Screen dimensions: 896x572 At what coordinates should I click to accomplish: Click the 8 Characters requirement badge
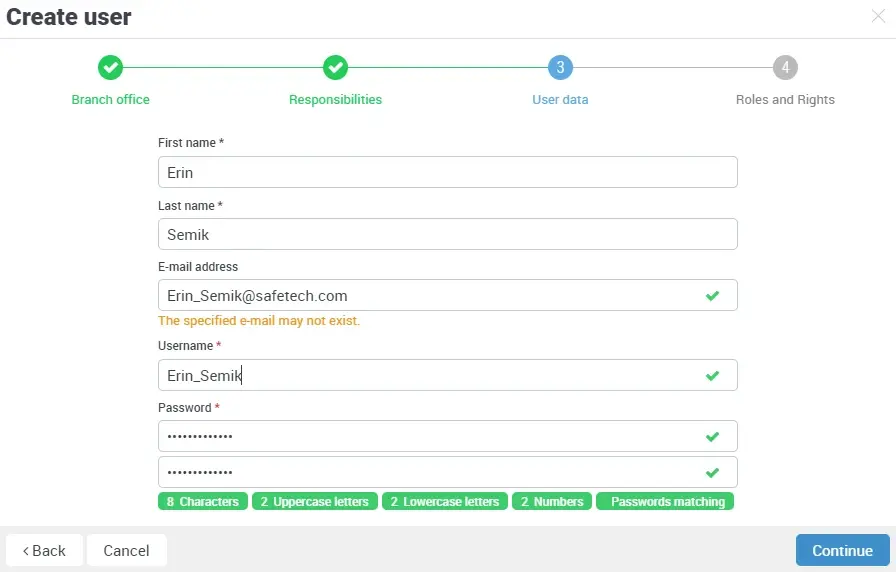(203, 501)
